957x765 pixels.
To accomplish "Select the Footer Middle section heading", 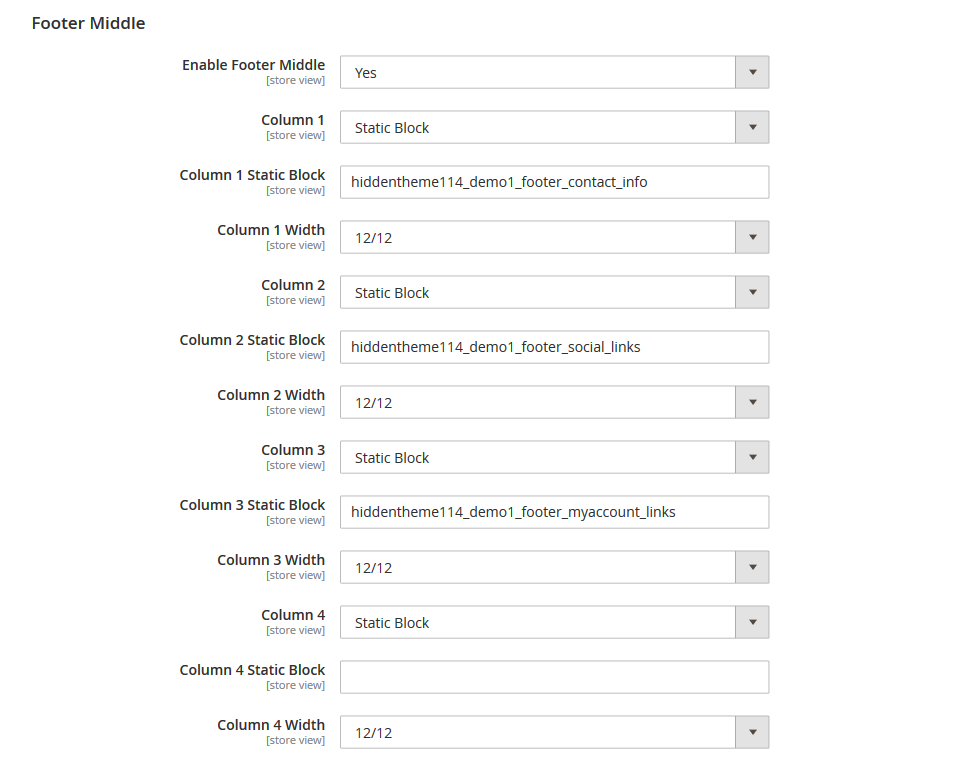I will [x=88, y=22].
